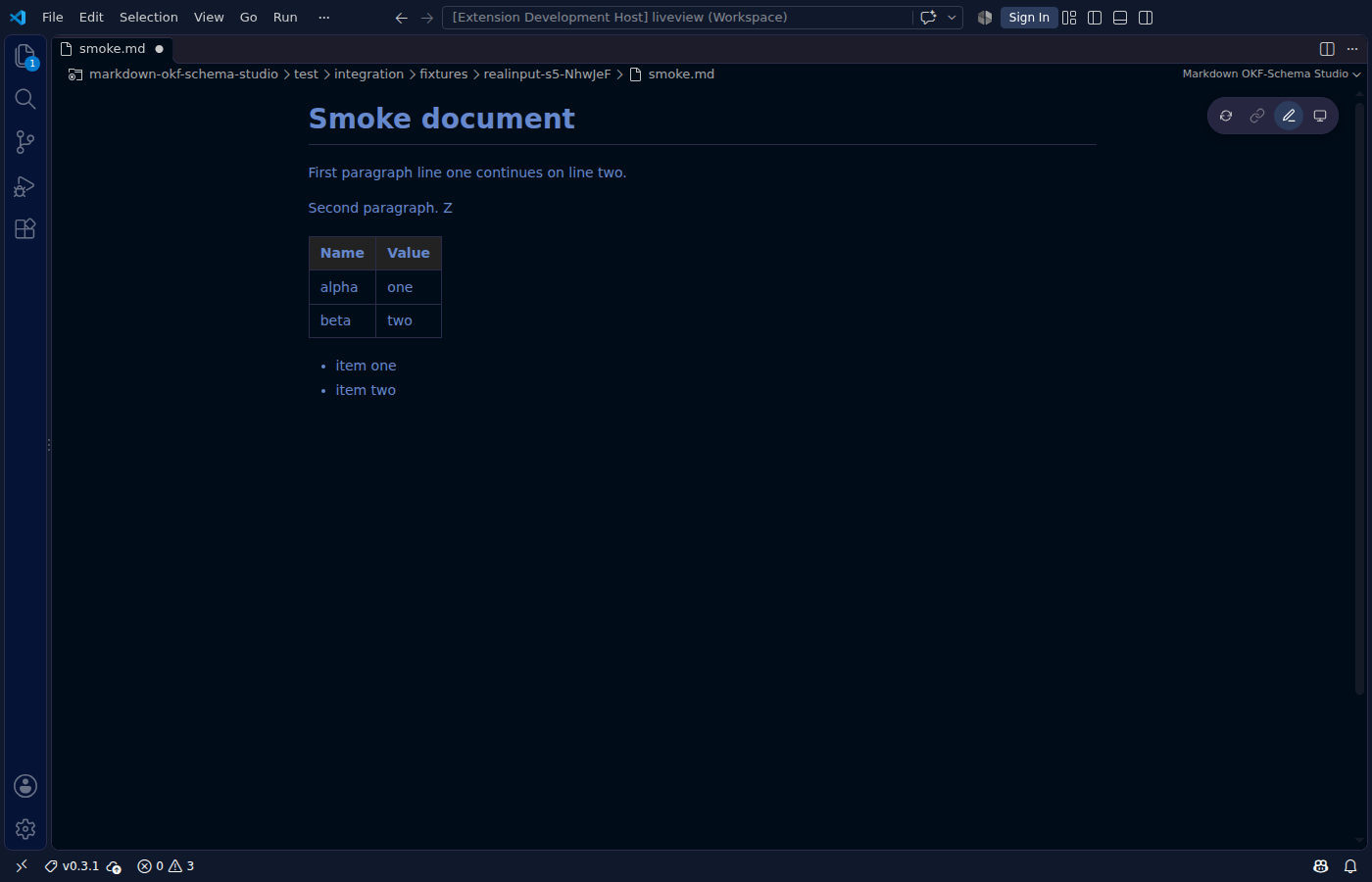The width and height of the screenshot is (1372, 882).
Task: Open the Edit menu
Action: click(x=91, y=18)
